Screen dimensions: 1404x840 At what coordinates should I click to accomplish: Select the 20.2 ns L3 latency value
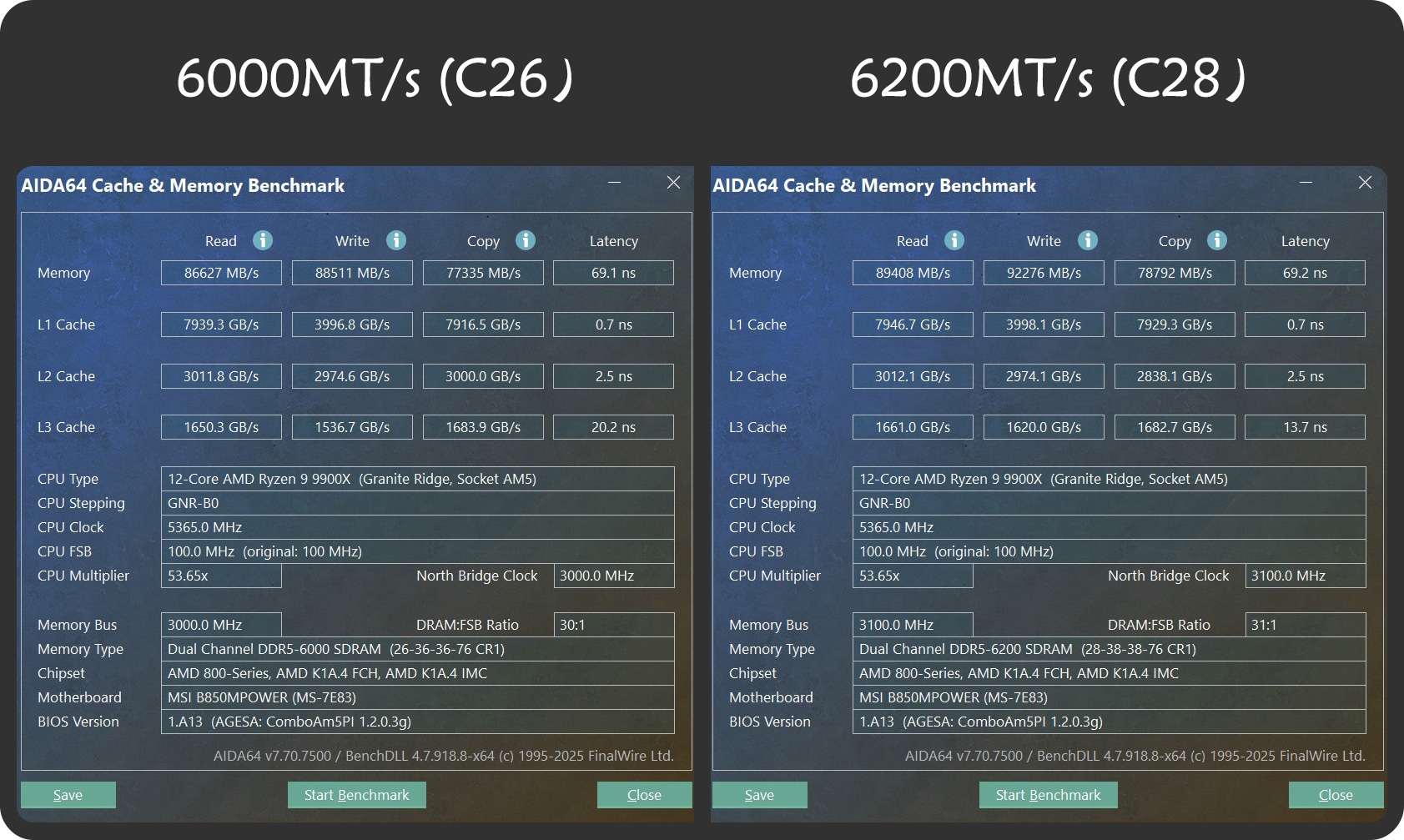click(613, 427)
